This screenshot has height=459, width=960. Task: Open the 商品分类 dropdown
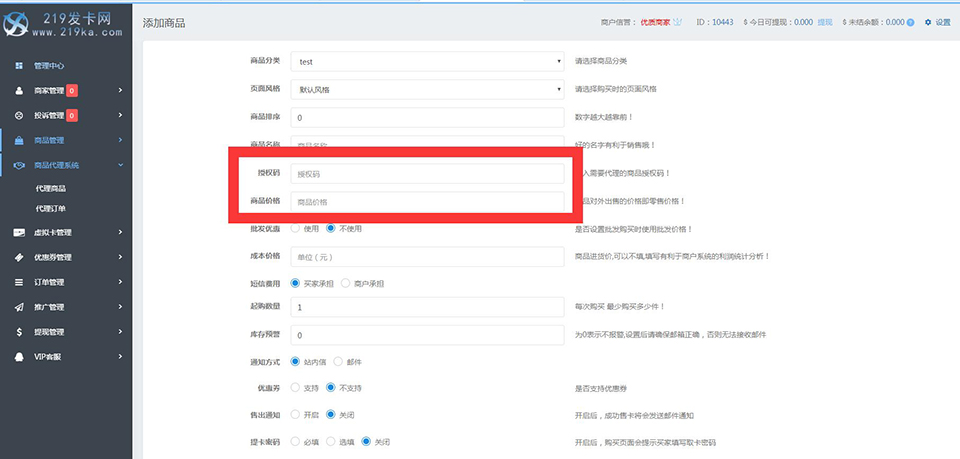pyautogui.click(x=428, y=62)
